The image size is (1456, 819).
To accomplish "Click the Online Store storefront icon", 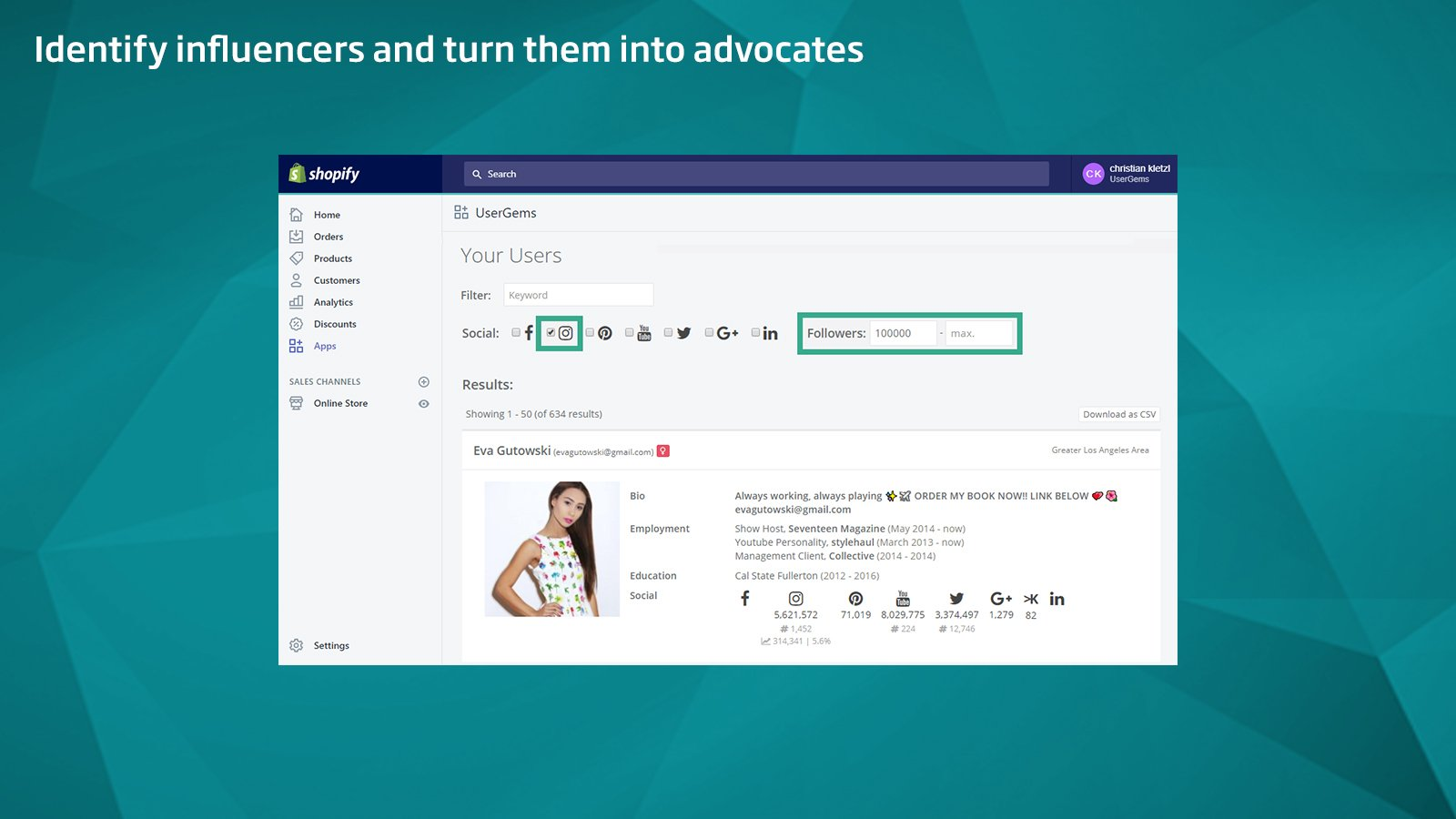I will (x=296, y=403).
